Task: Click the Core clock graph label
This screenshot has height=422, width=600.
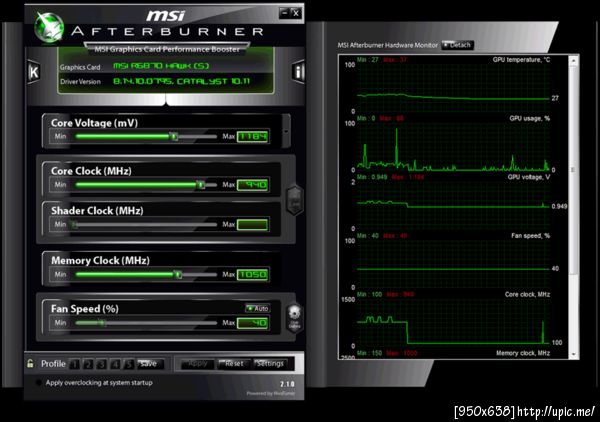Action: [x=527, y=294]
